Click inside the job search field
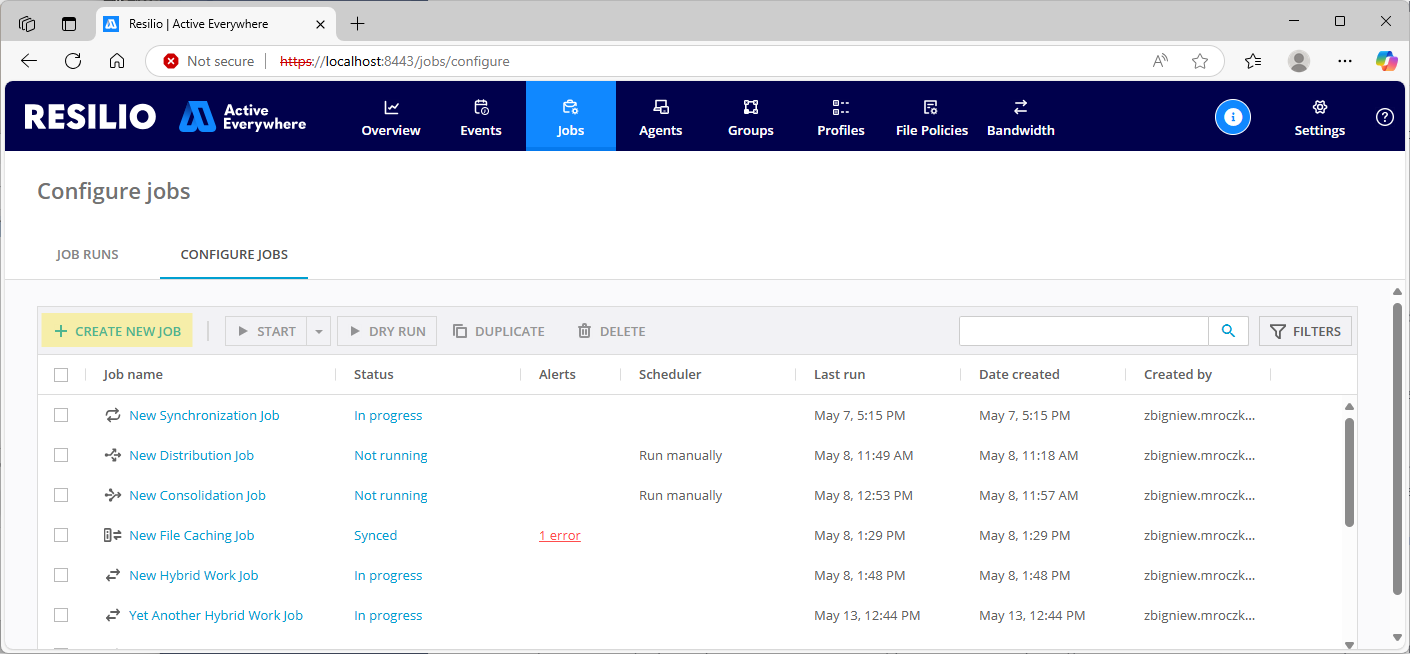Viewport: 1410px width, 654px height. pyautogui.click(x=1083, y=331)
